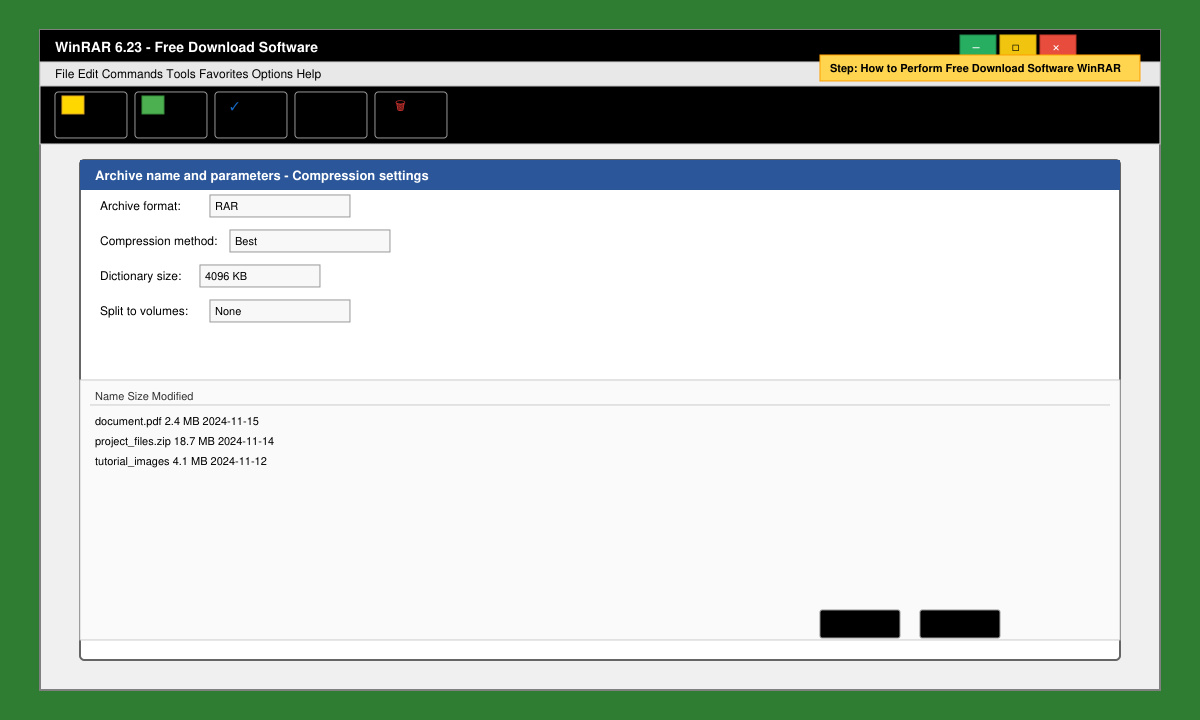Viewport: 1200px width, 720px height.
Task: Click the Size column header
Action: point(138,396)
